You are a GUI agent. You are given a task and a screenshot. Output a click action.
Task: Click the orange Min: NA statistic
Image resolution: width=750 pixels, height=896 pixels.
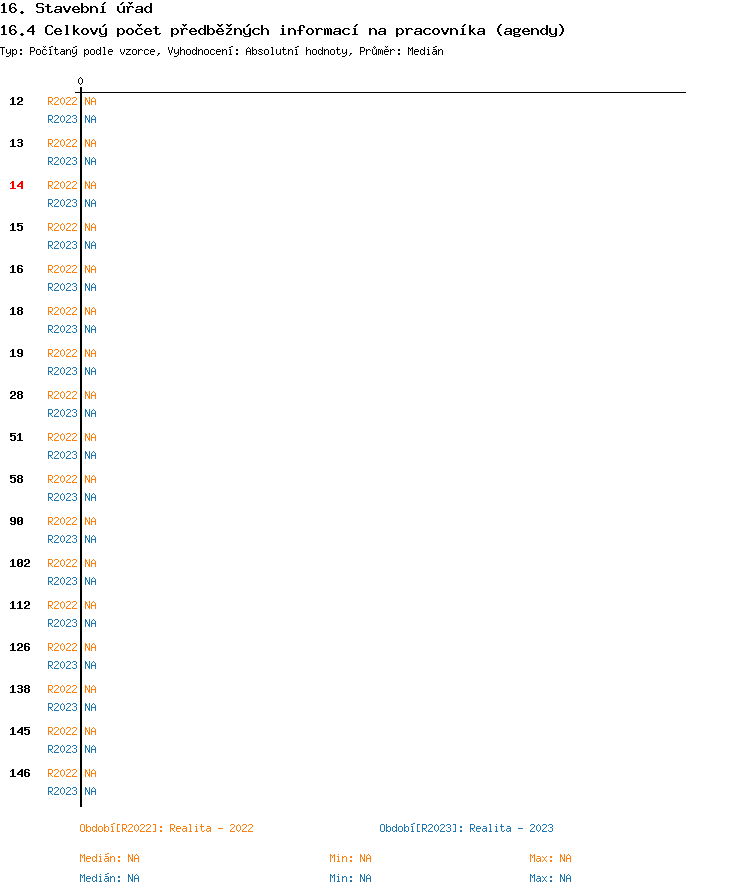pos(350,858)
